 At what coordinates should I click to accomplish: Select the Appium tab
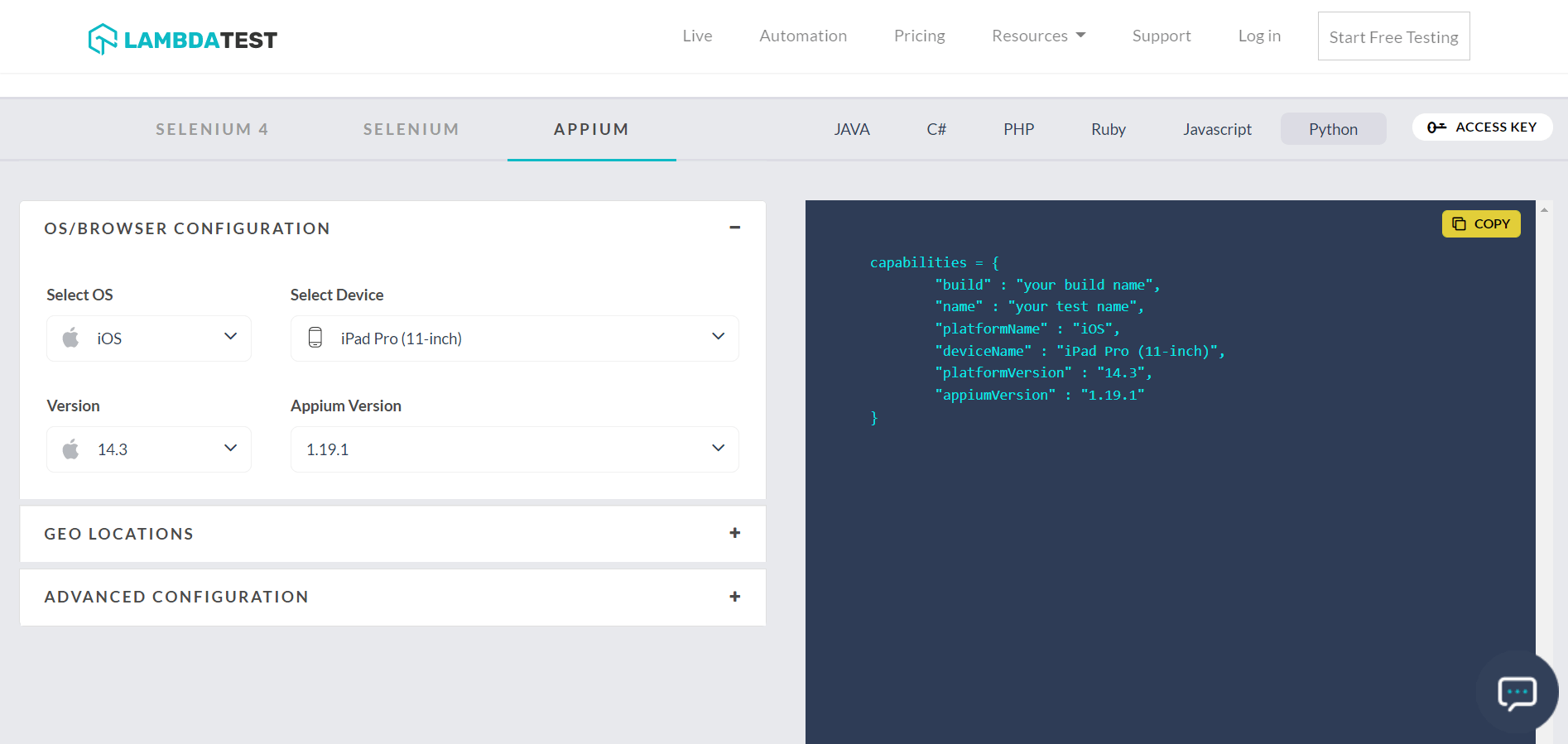point(591,129)
